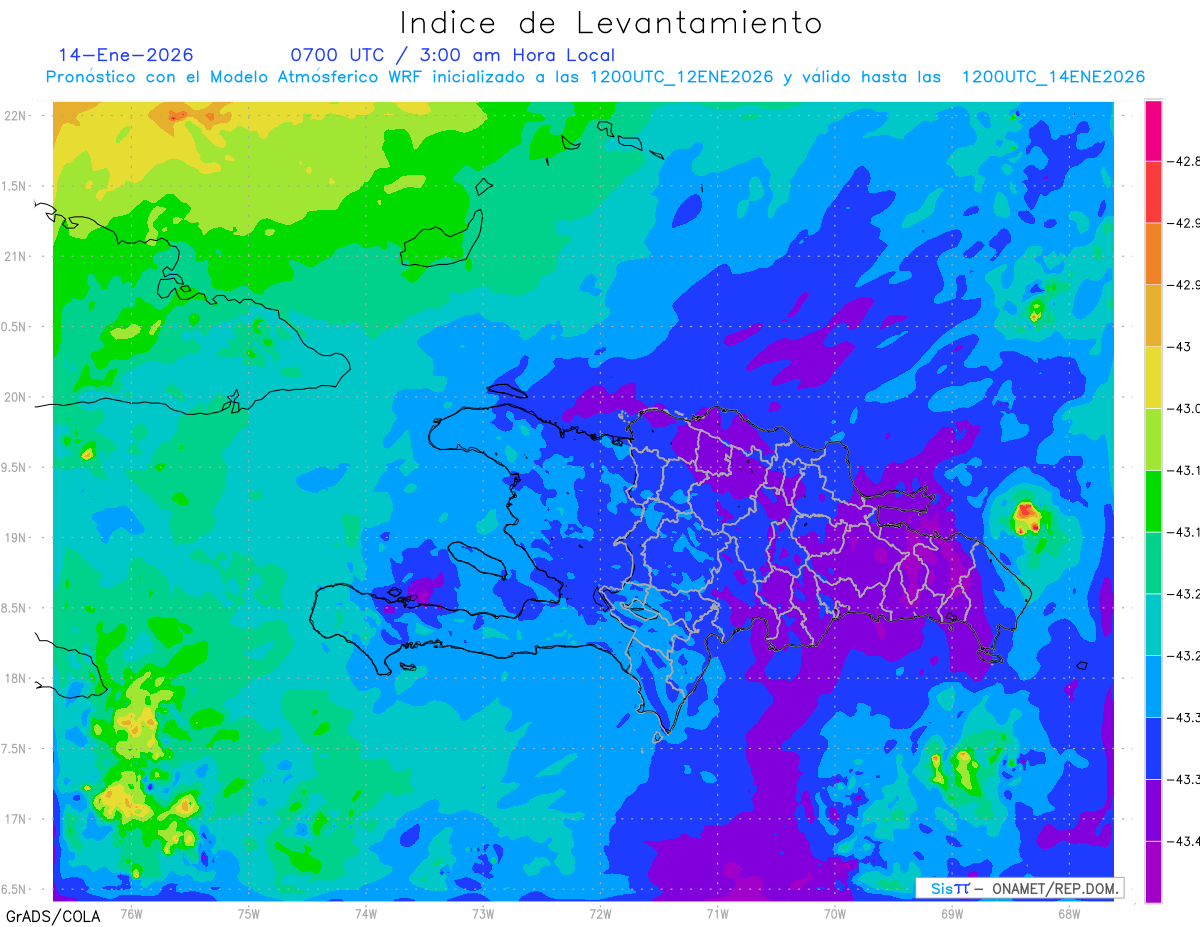Click the 'SisTT - ONAMET/REP.DOM.' credit box

pos(1019,888)
